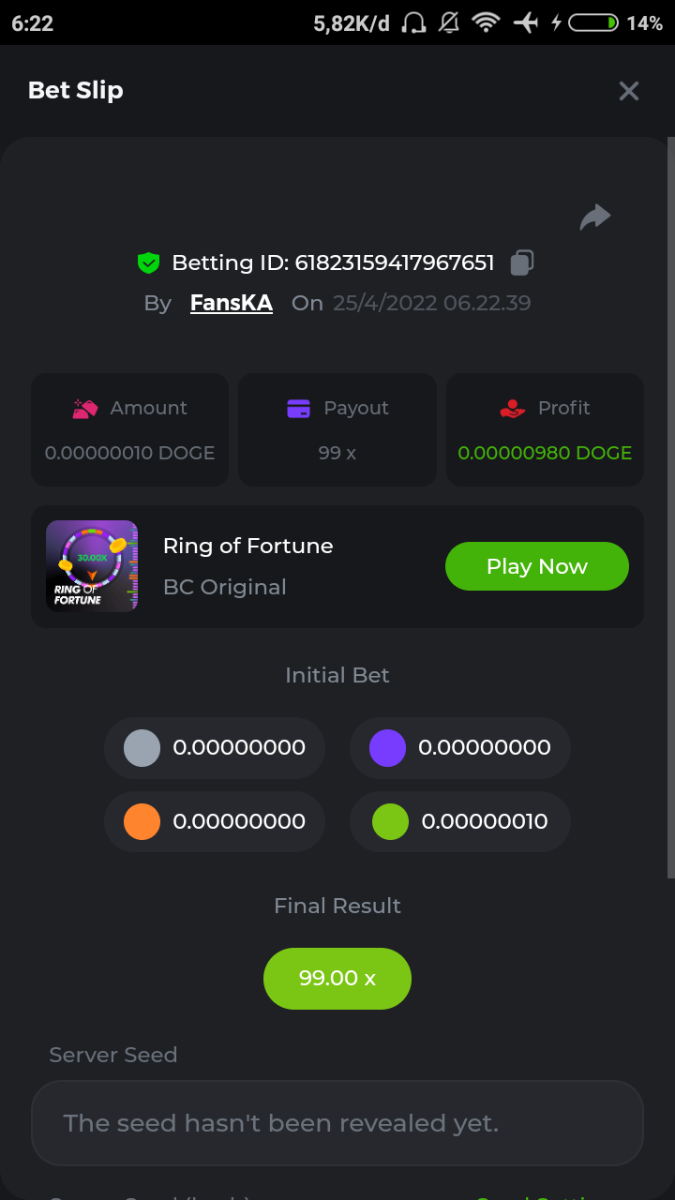The height and width of the screenshot is (1200, 675).
Task: Tap the Wi-Fi icon in status bar
Action: [486, 23]
